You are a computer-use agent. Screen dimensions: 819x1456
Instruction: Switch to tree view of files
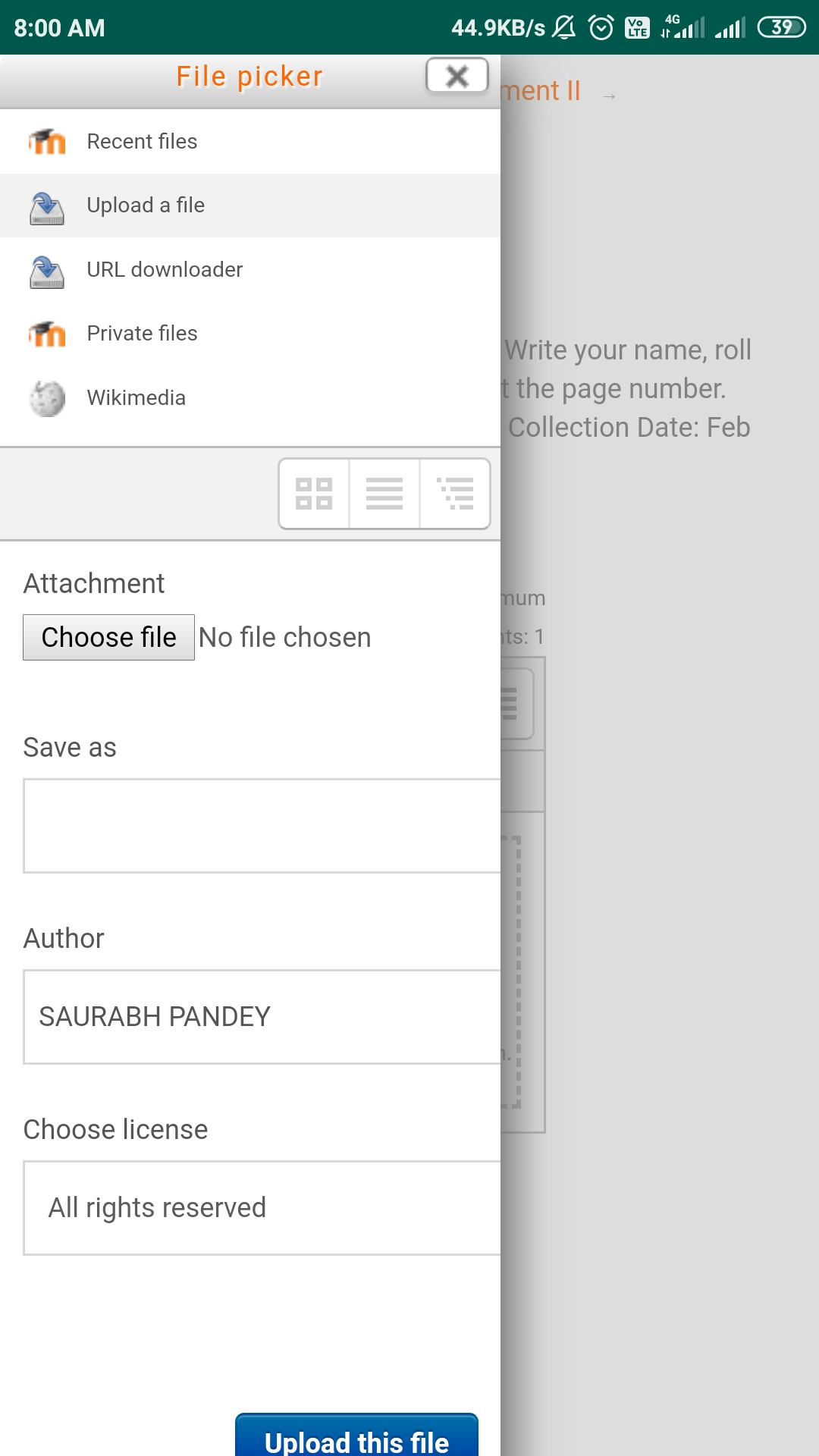click(x=455, y=494)
